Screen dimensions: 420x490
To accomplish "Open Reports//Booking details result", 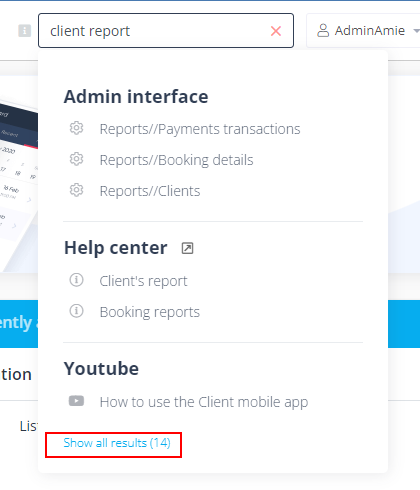I will click(176, 160).
